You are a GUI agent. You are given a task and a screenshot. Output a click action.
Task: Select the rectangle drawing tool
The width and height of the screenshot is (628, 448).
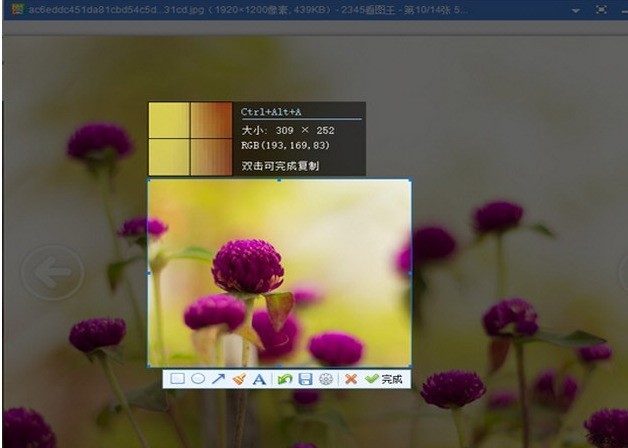(x=177, y=380)
